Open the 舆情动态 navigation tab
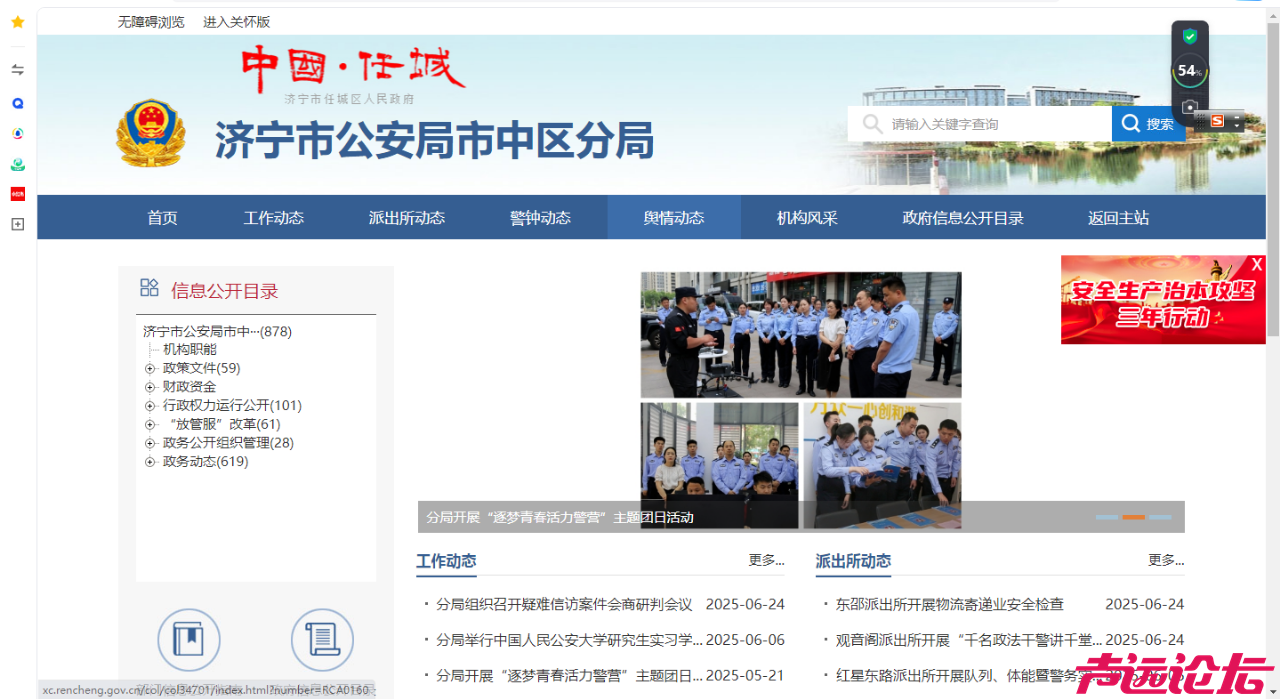The width and height of the screenshot is (1280, 699). point(673,218)
